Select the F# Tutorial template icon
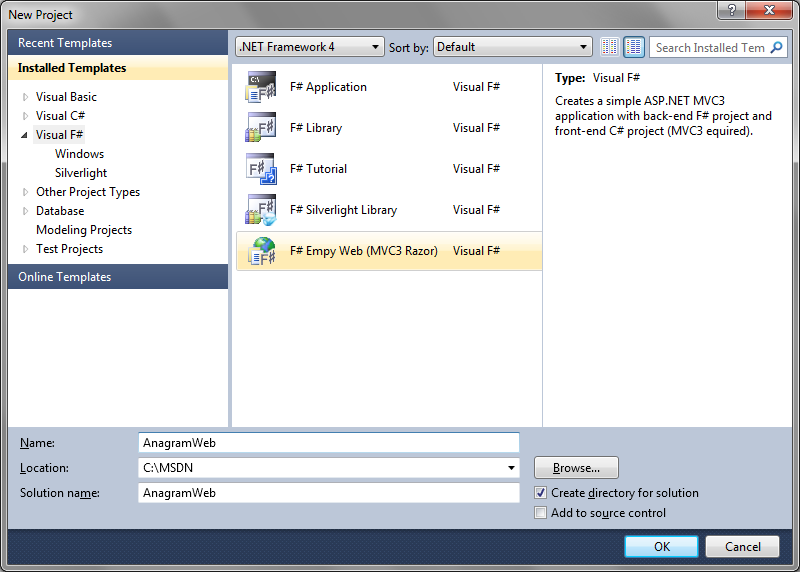This screenshot has width=800, height=572. pyautogui.click(x=261, y=169)
